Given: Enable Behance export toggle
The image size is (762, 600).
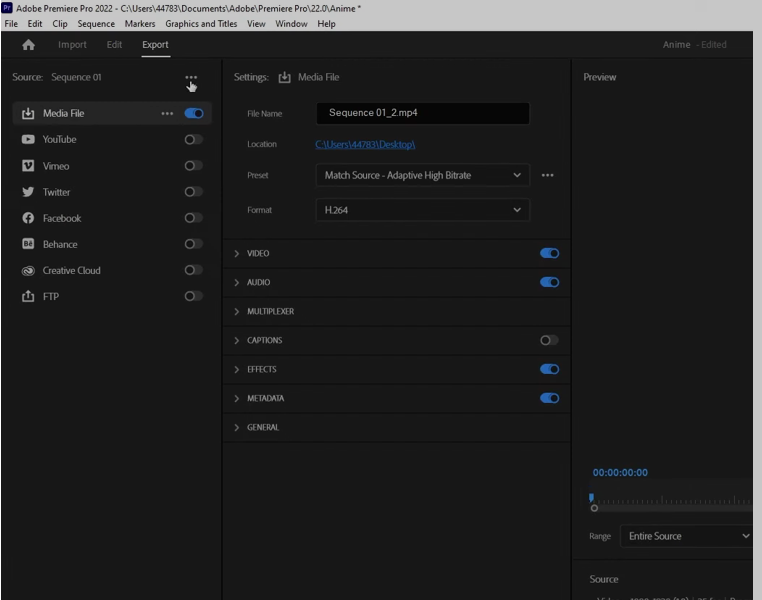Looking at the screenshot, I should [x=193, y=244].
